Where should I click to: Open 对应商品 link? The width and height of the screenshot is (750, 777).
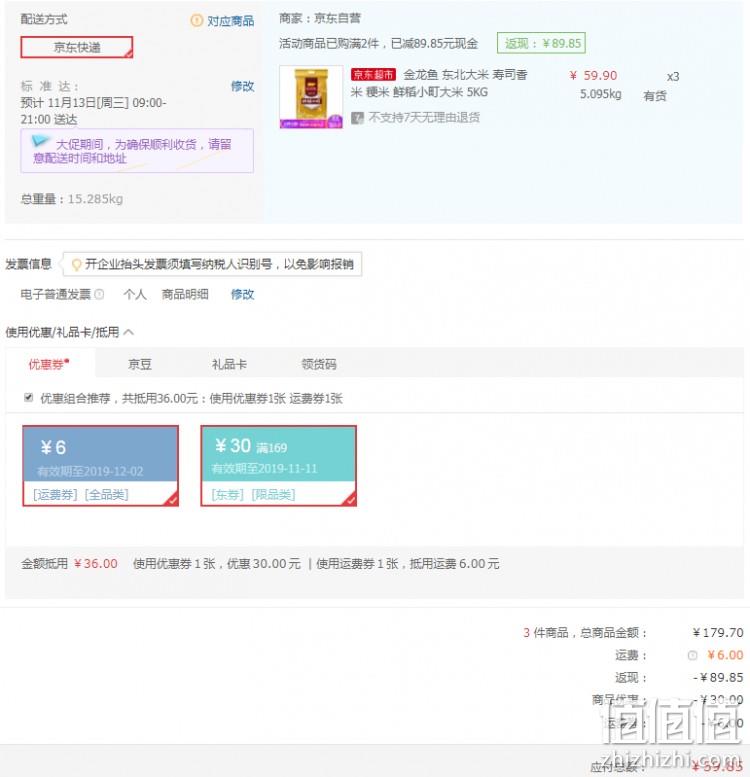click(x=230, y=21)
